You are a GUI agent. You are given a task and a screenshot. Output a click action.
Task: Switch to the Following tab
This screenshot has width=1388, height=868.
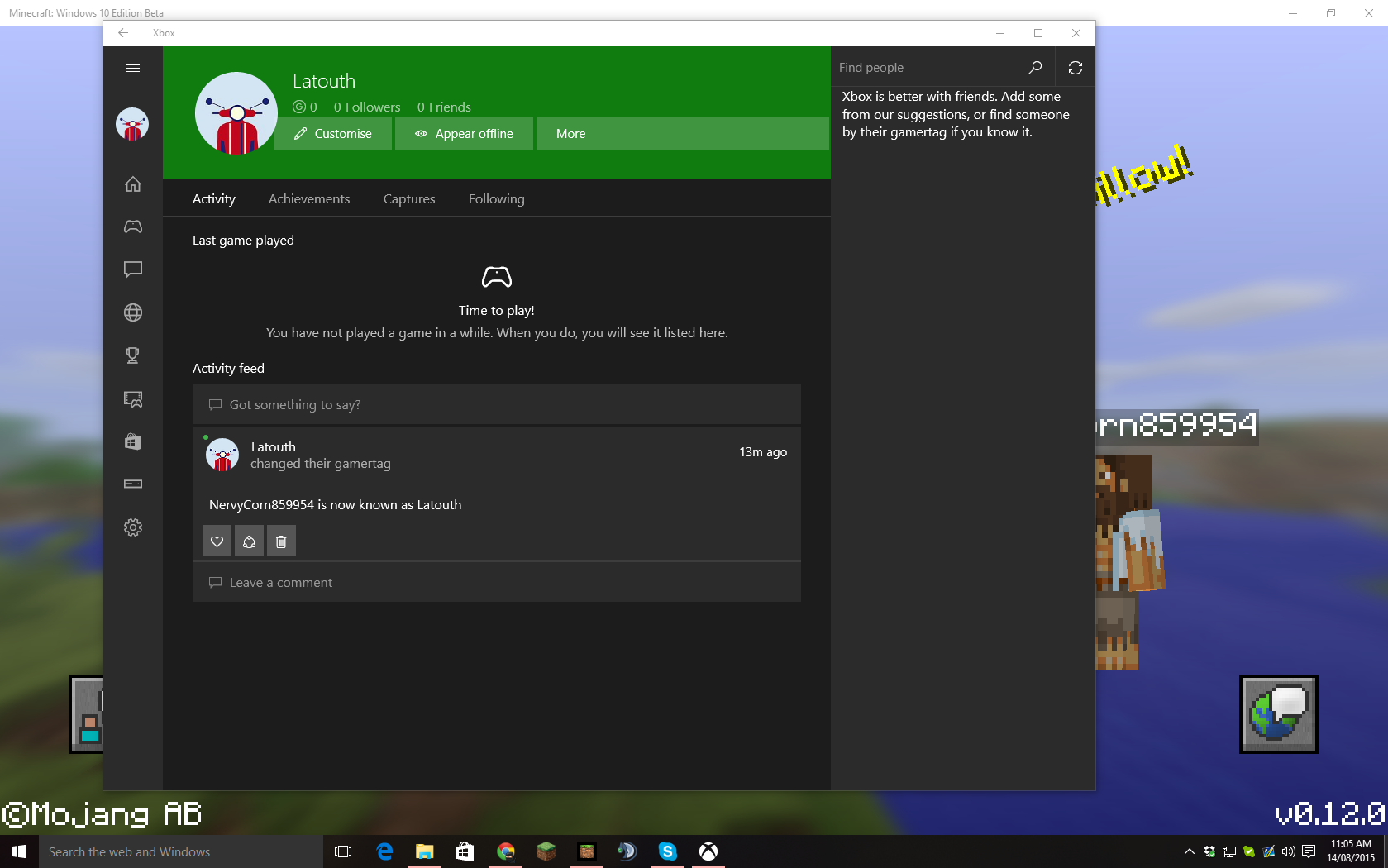496,198
